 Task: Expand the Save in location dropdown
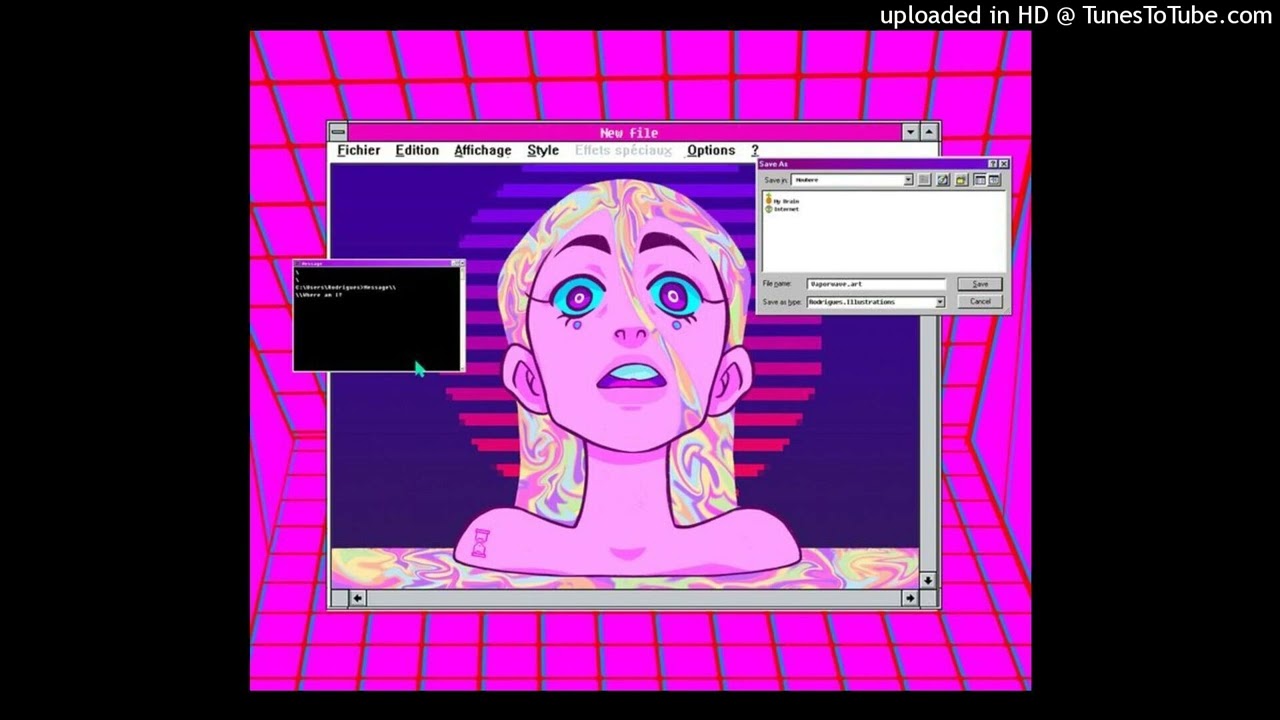(x=908, y=180)
